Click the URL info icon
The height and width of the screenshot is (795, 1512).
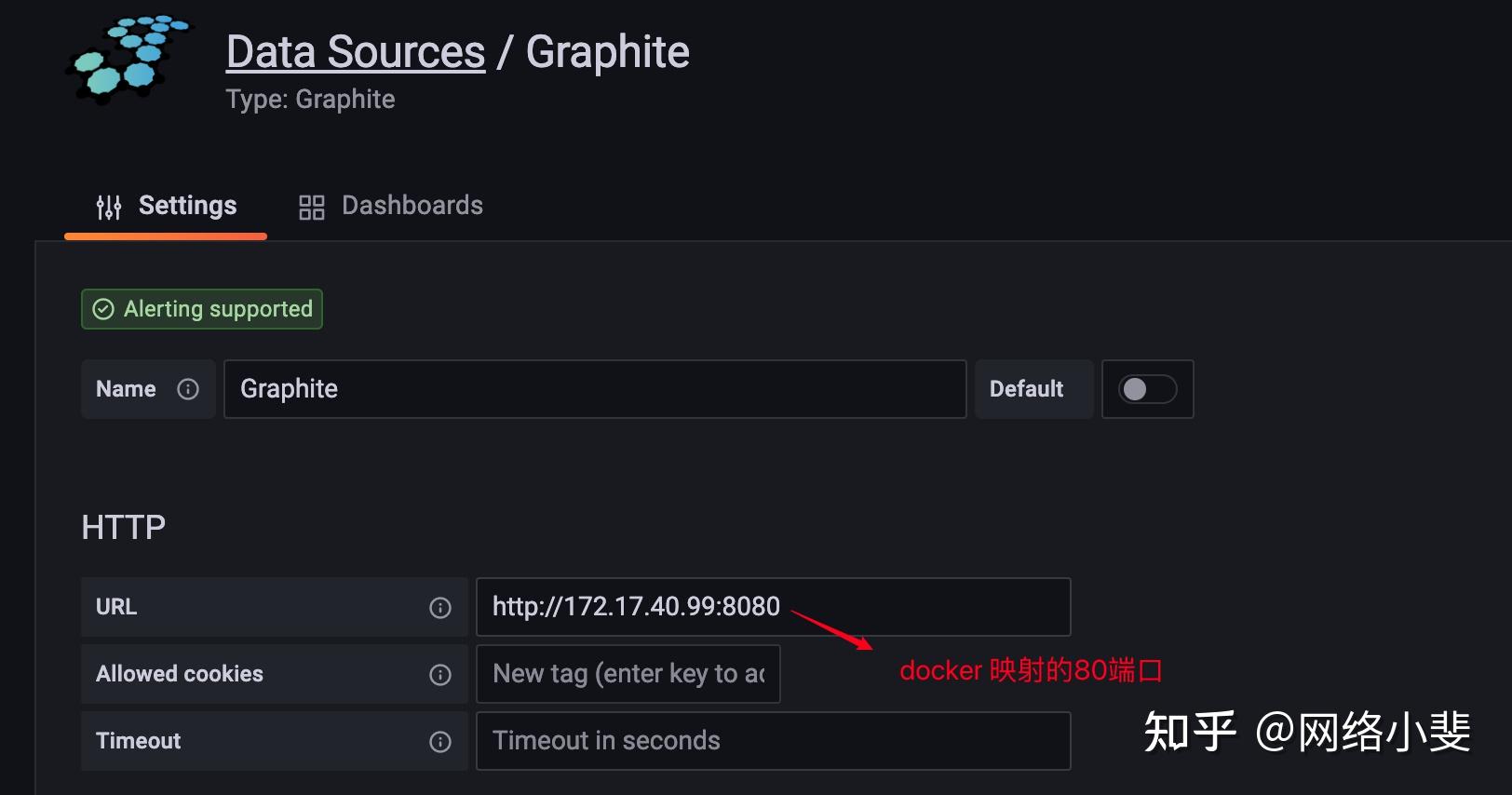coord(440,608)
